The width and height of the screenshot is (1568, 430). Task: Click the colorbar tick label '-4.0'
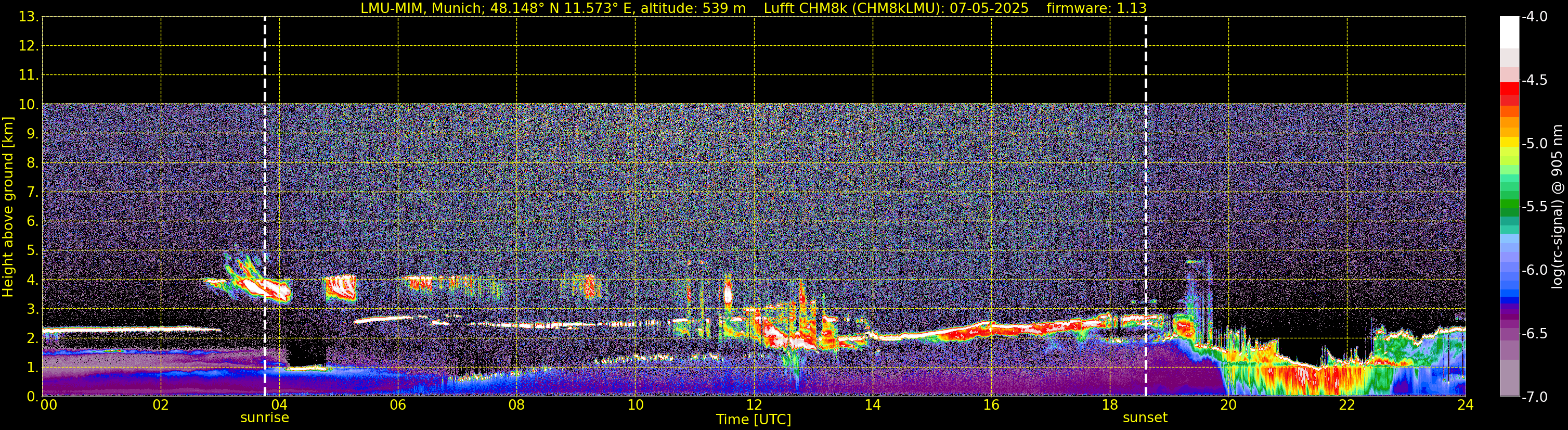(x=1534, y=17)
